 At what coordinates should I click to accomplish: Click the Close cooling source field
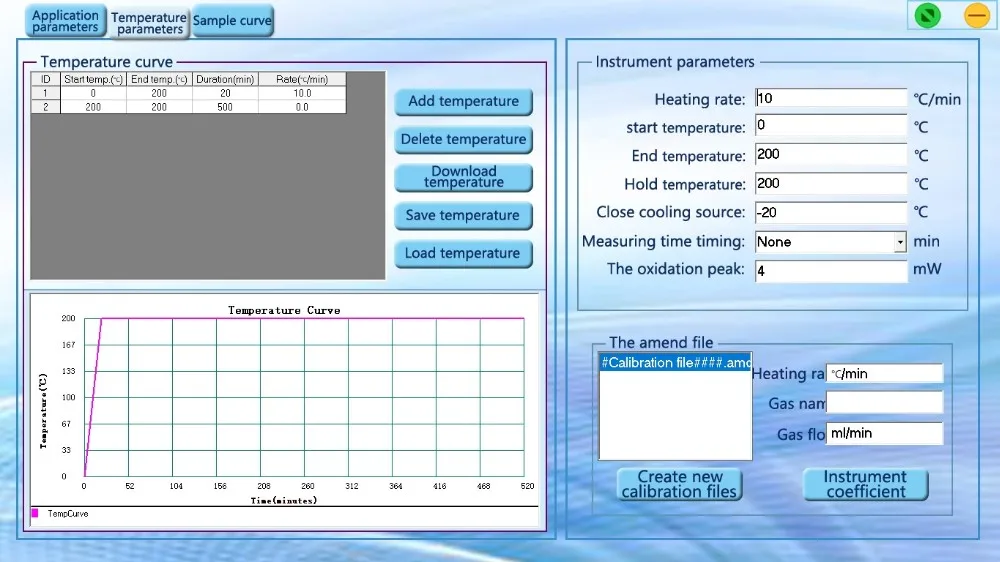point(831,212)
